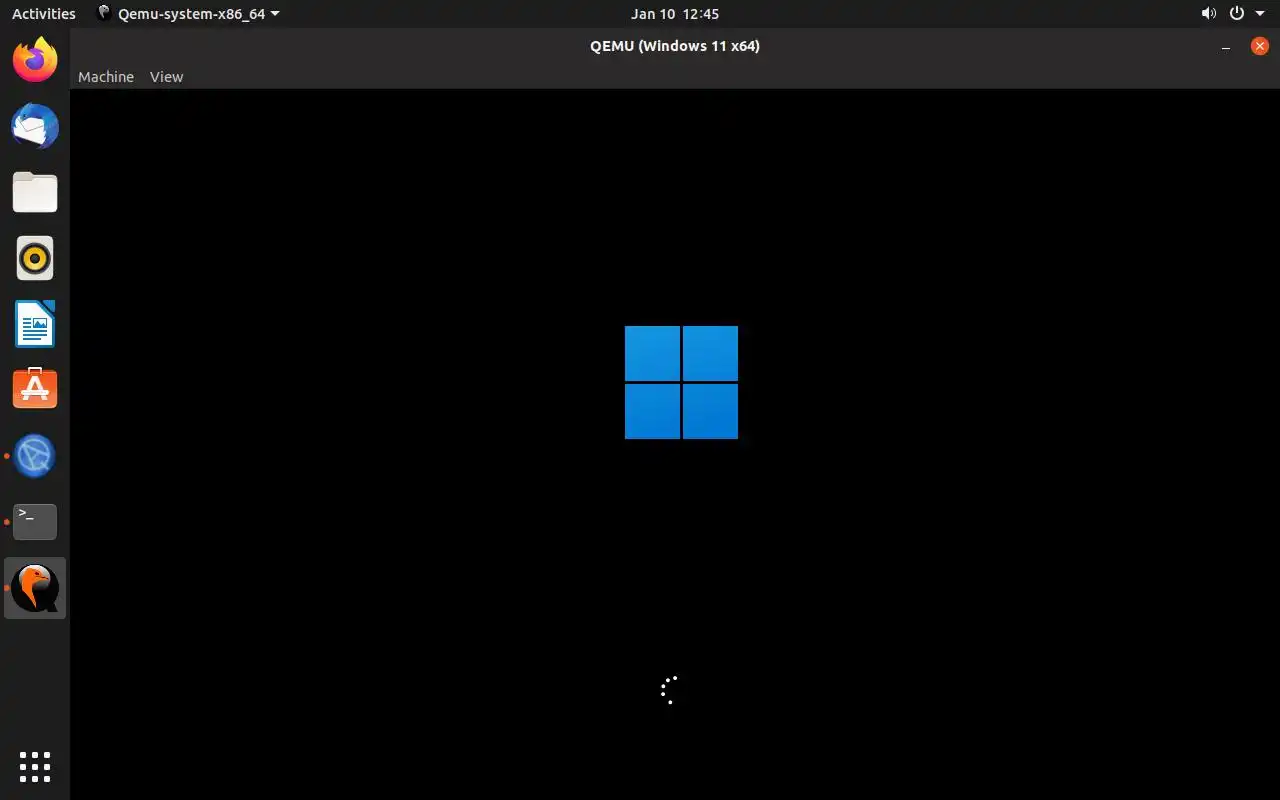
Task: Open the clock showing Jan 10 12:45
Action: [x=675, y=14]
